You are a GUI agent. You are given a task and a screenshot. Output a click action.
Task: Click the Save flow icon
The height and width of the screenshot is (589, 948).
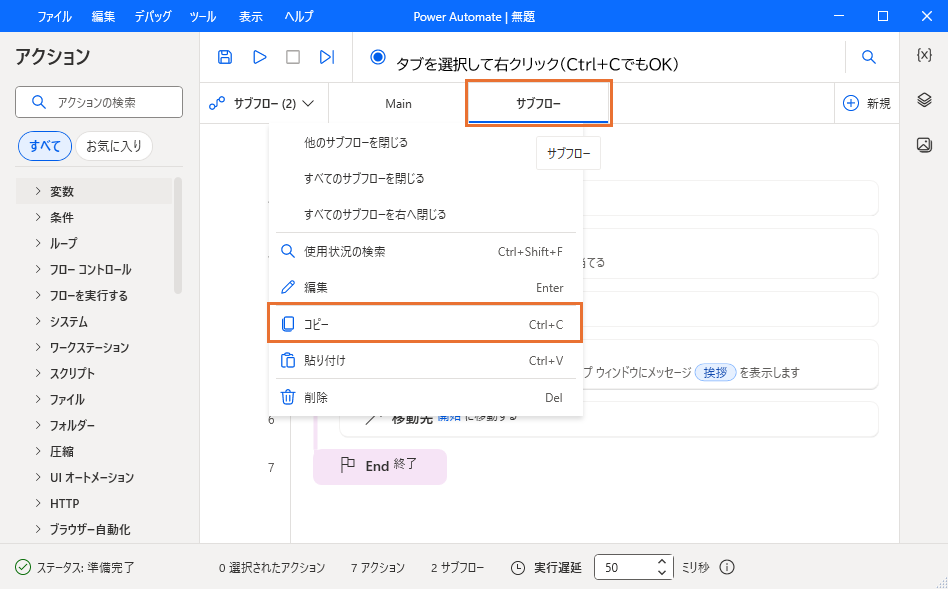click(225, 57)
